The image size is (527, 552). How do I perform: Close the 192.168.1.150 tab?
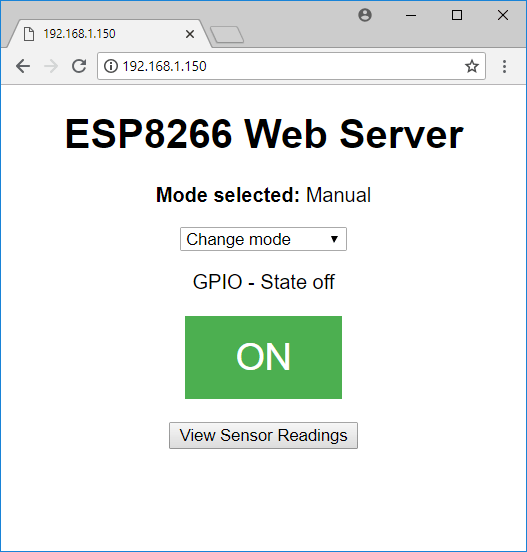click(x=190, y=34)
